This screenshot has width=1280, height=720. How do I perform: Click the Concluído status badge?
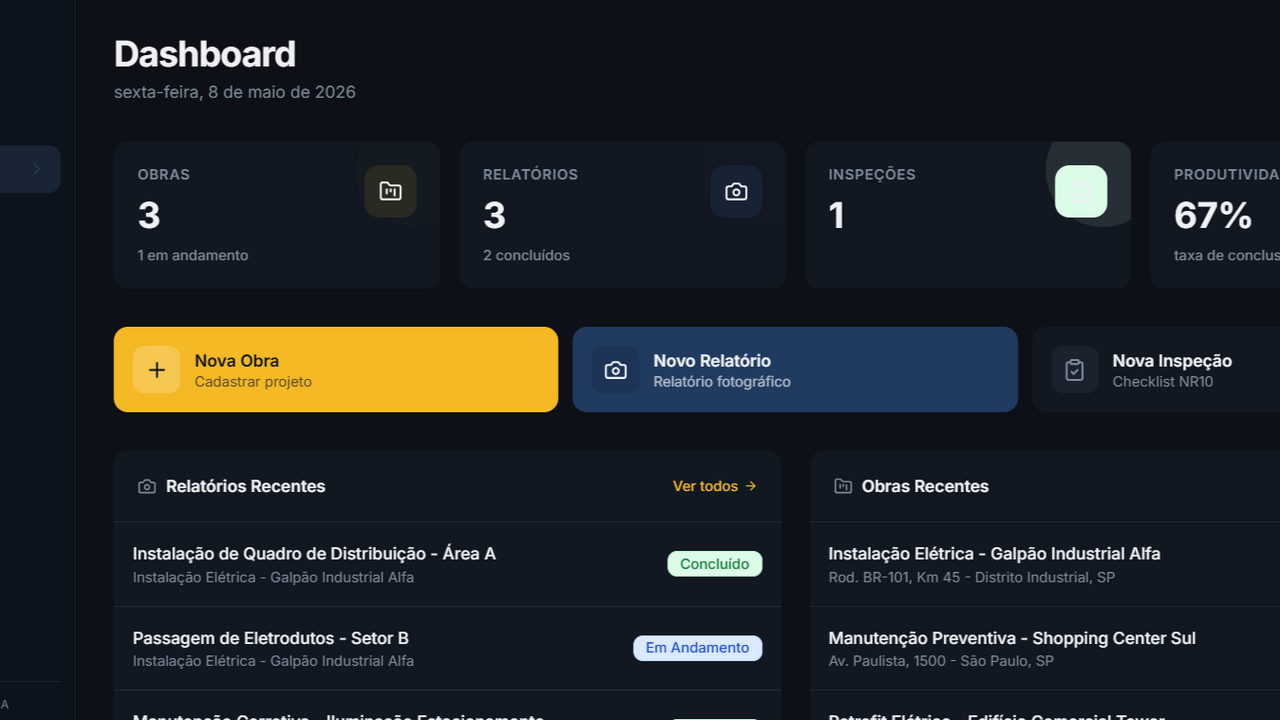[715, 564]
